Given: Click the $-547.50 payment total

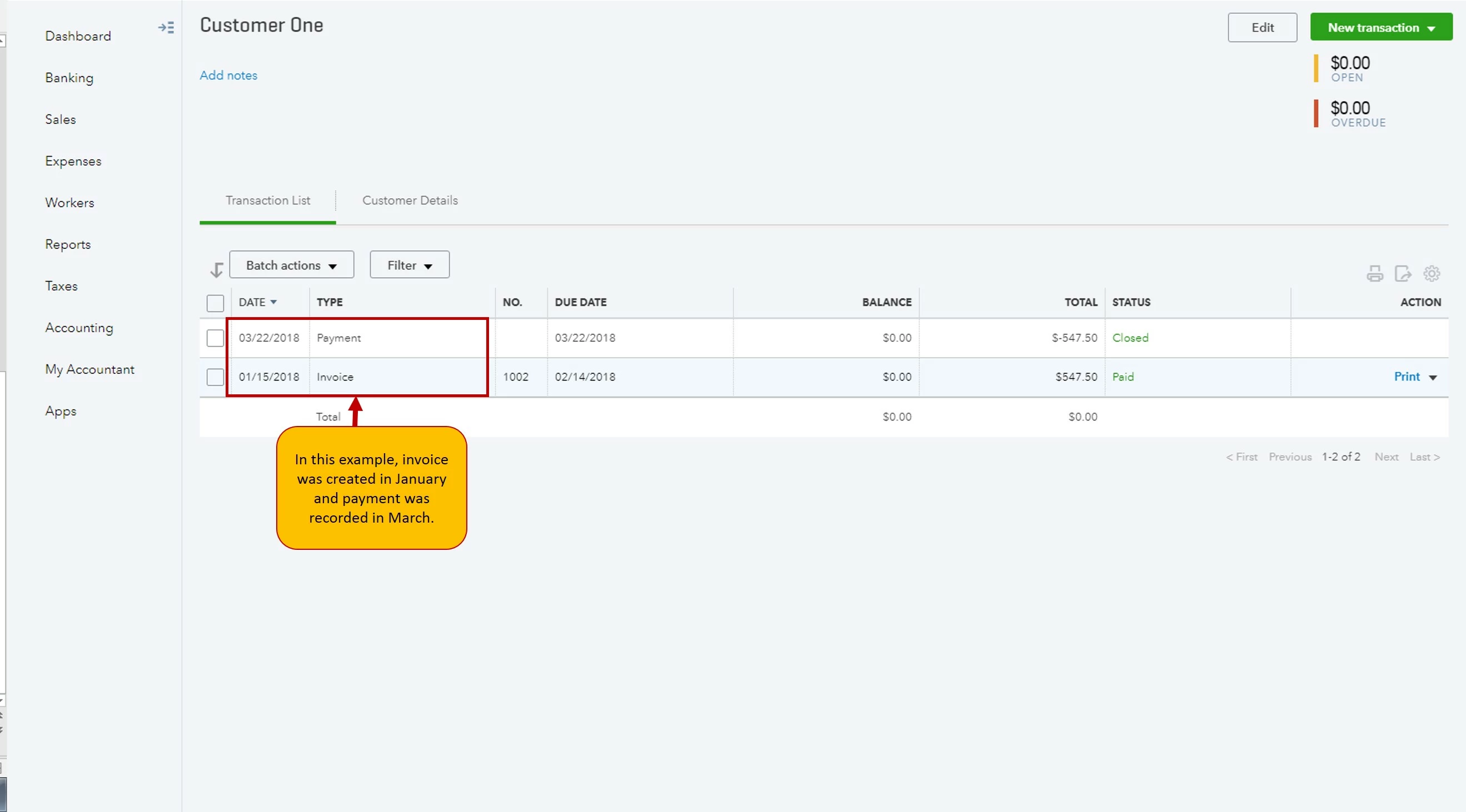Looking at the screenshot, I should tap(1074, 338).
